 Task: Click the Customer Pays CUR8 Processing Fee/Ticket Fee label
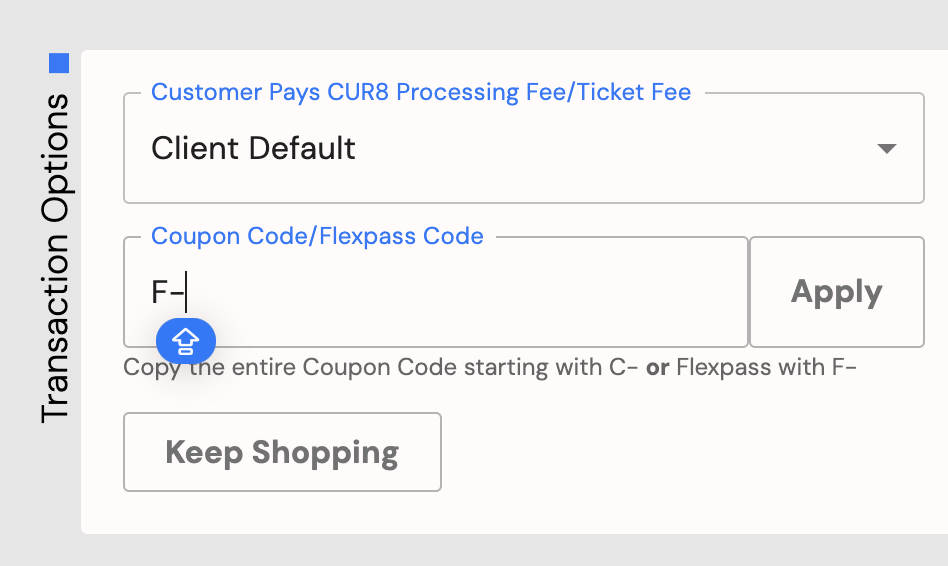click(x=421, y=92)
